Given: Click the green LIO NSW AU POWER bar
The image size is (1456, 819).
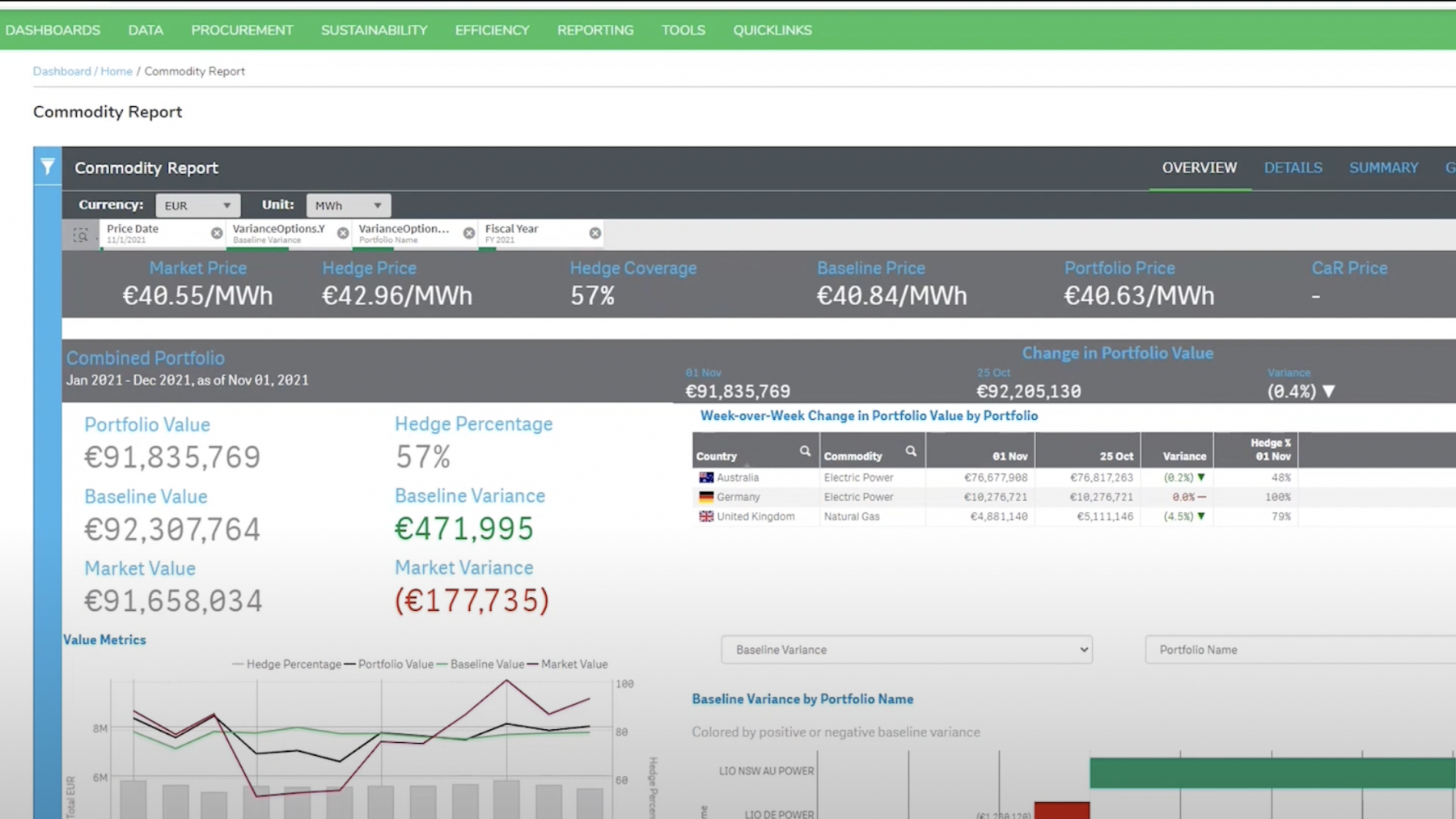Looking at the screenshot, I should point(1270,773).
